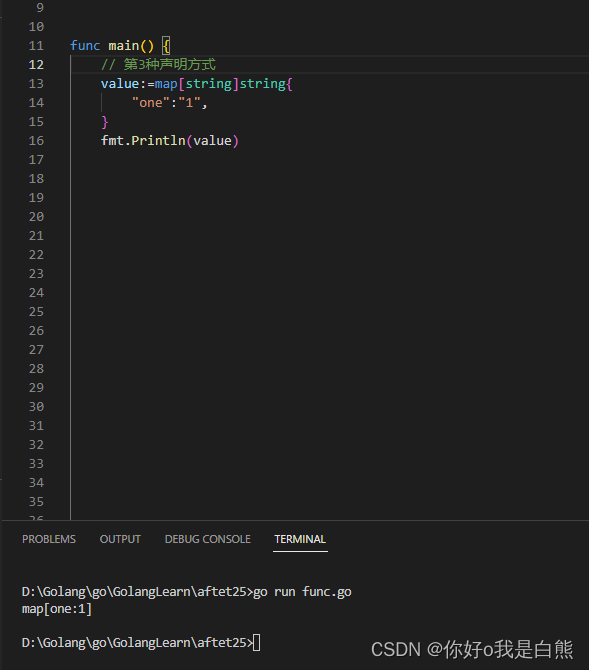Click the 'main' function name
The width and height of the screenshot is (589, 670).
pos(124,46)
